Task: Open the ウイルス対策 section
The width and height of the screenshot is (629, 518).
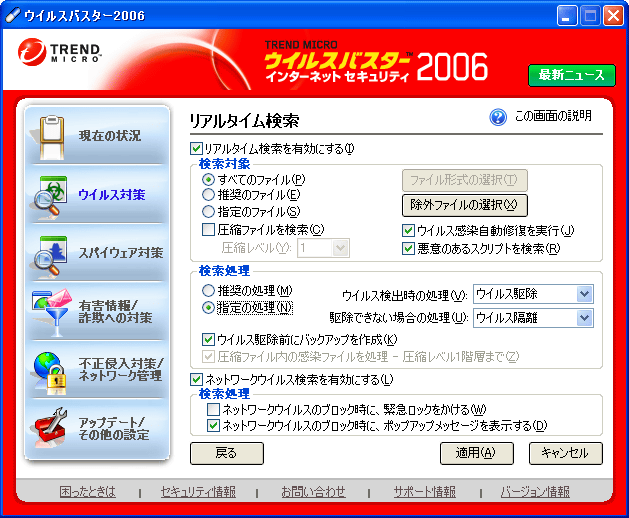Action: (x=97, y=195)
